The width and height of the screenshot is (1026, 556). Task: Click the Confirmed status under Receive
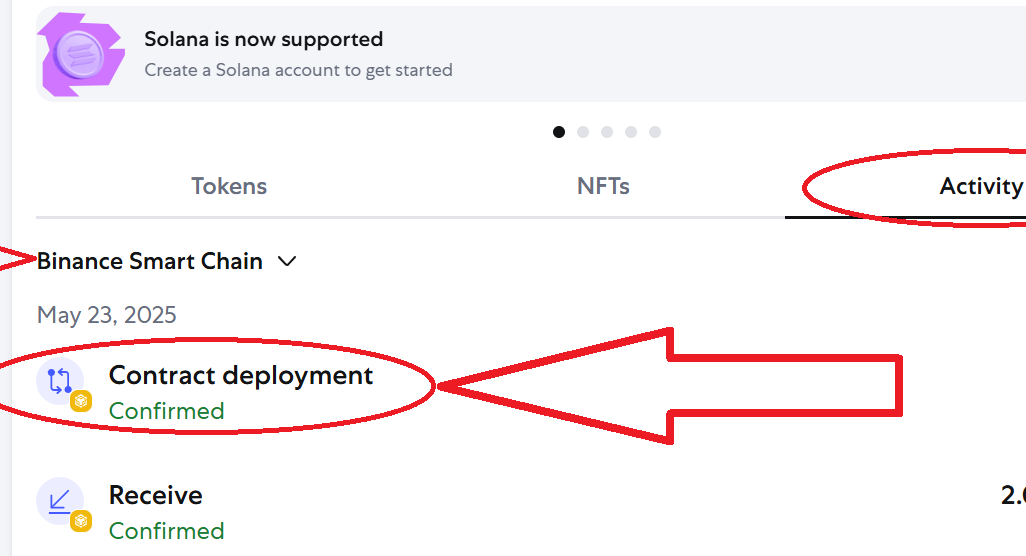(166, 530)
